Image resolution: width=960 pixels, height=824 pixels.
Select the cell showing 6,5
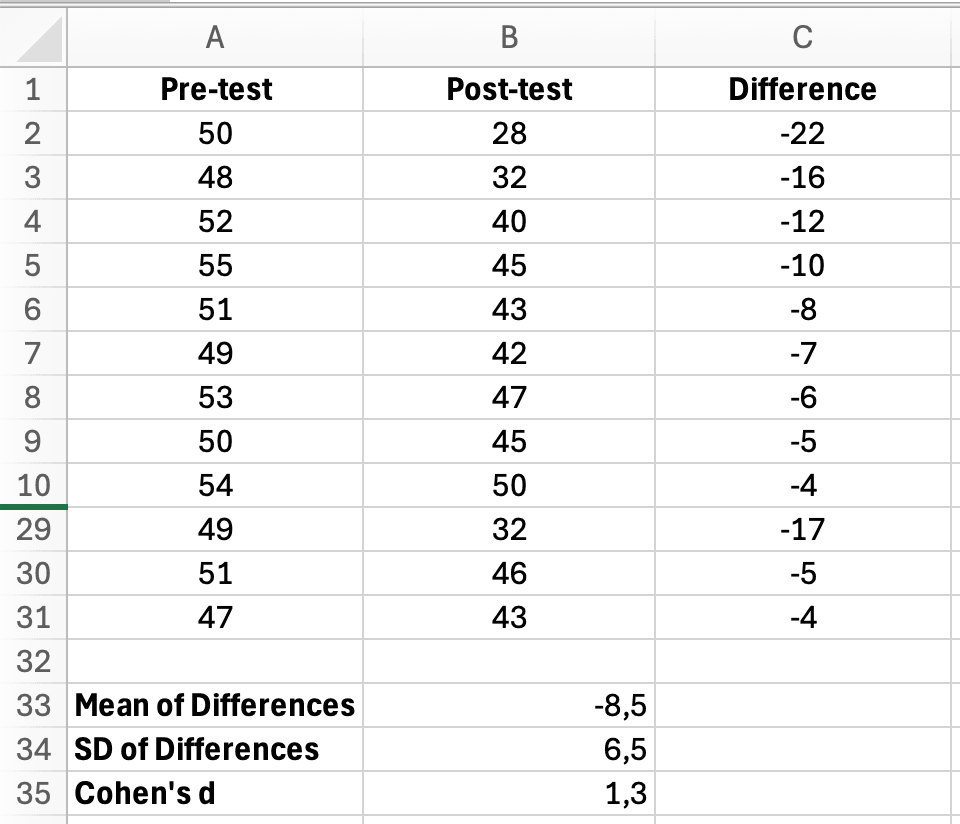coord(508,748)
